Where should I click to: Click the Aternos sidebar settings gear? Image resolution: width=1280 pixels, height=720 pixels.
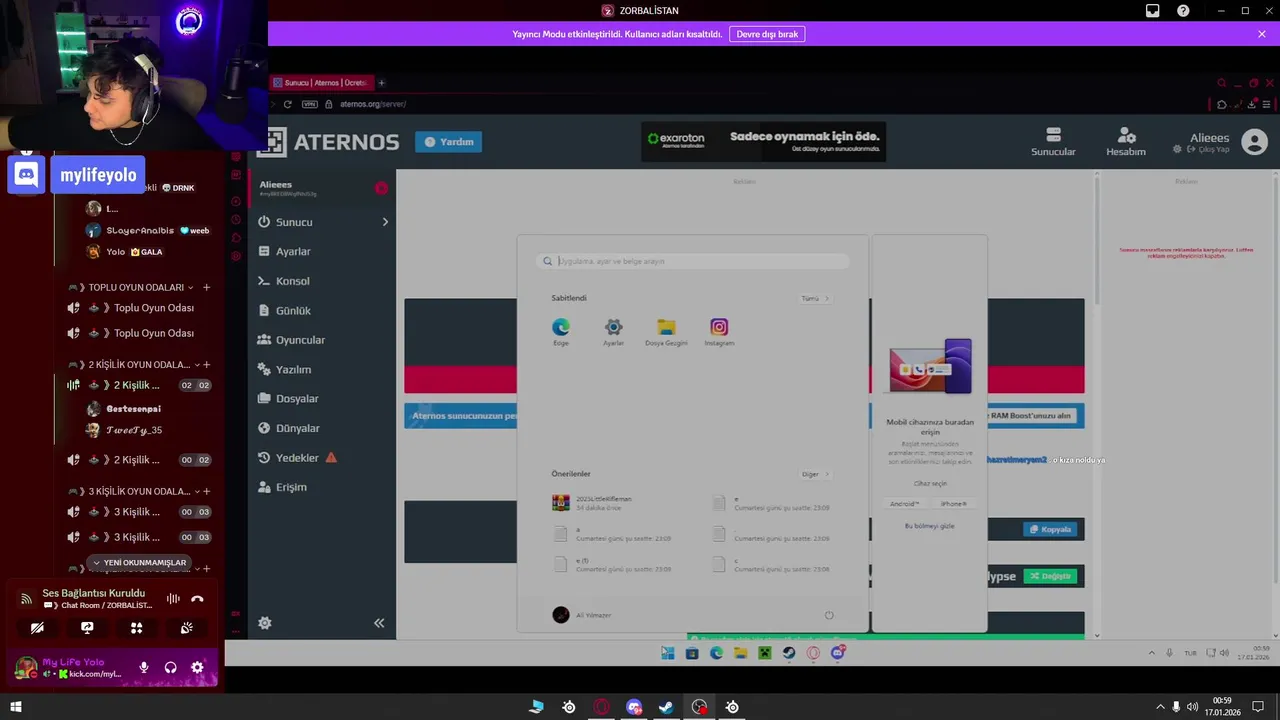coord(265,623)
